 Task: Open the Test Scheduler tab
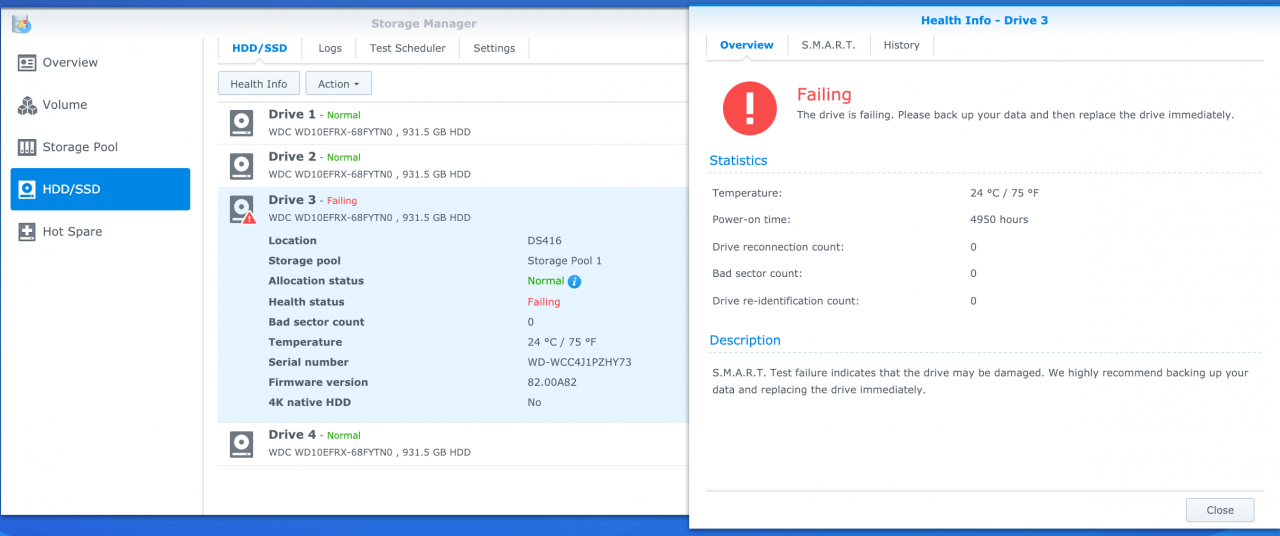tap(407, 48)
